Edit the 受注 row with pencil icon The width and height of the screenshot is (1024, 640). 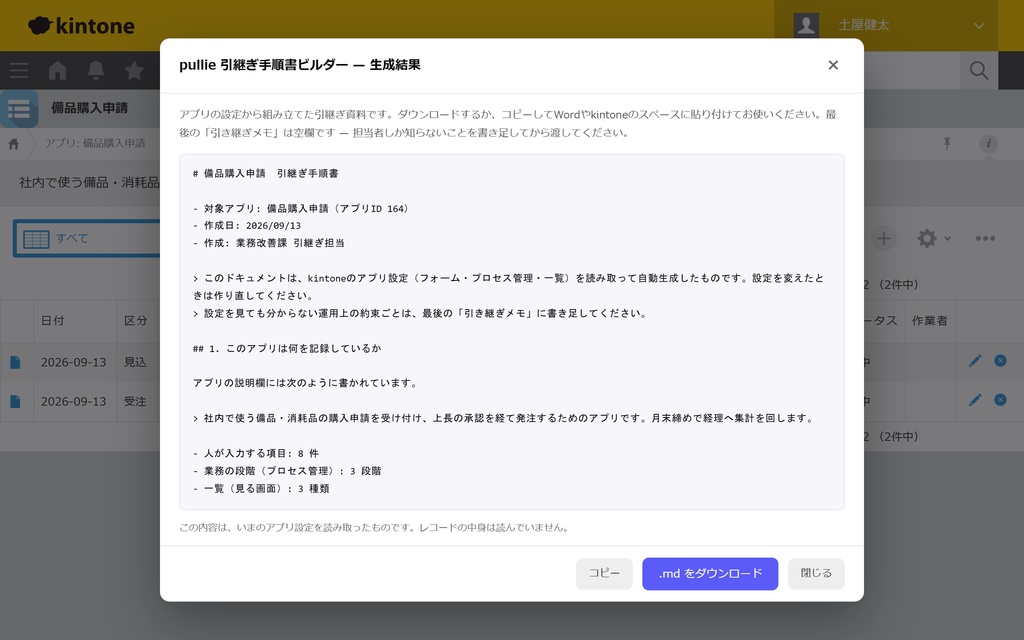pyautogui.click(x=975, y=400)
